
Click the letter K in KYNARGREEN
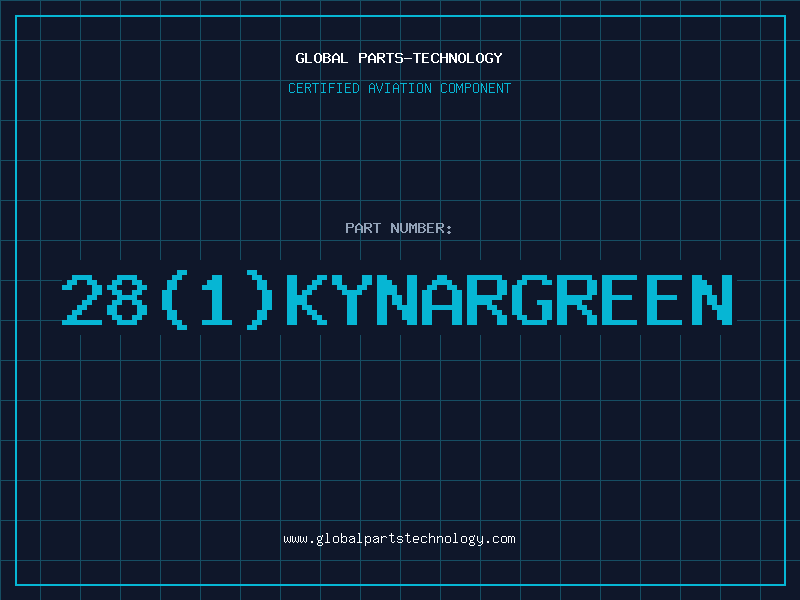[x=307, y=300]
